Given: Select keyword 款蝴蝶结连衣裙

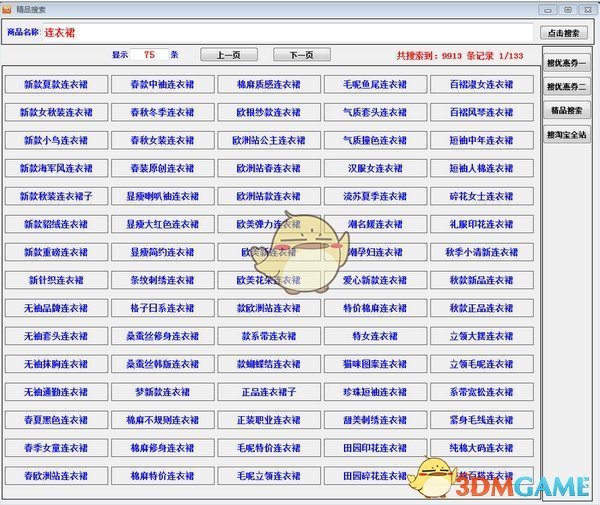Looking at the screenshot, I should tap(269, 363).
